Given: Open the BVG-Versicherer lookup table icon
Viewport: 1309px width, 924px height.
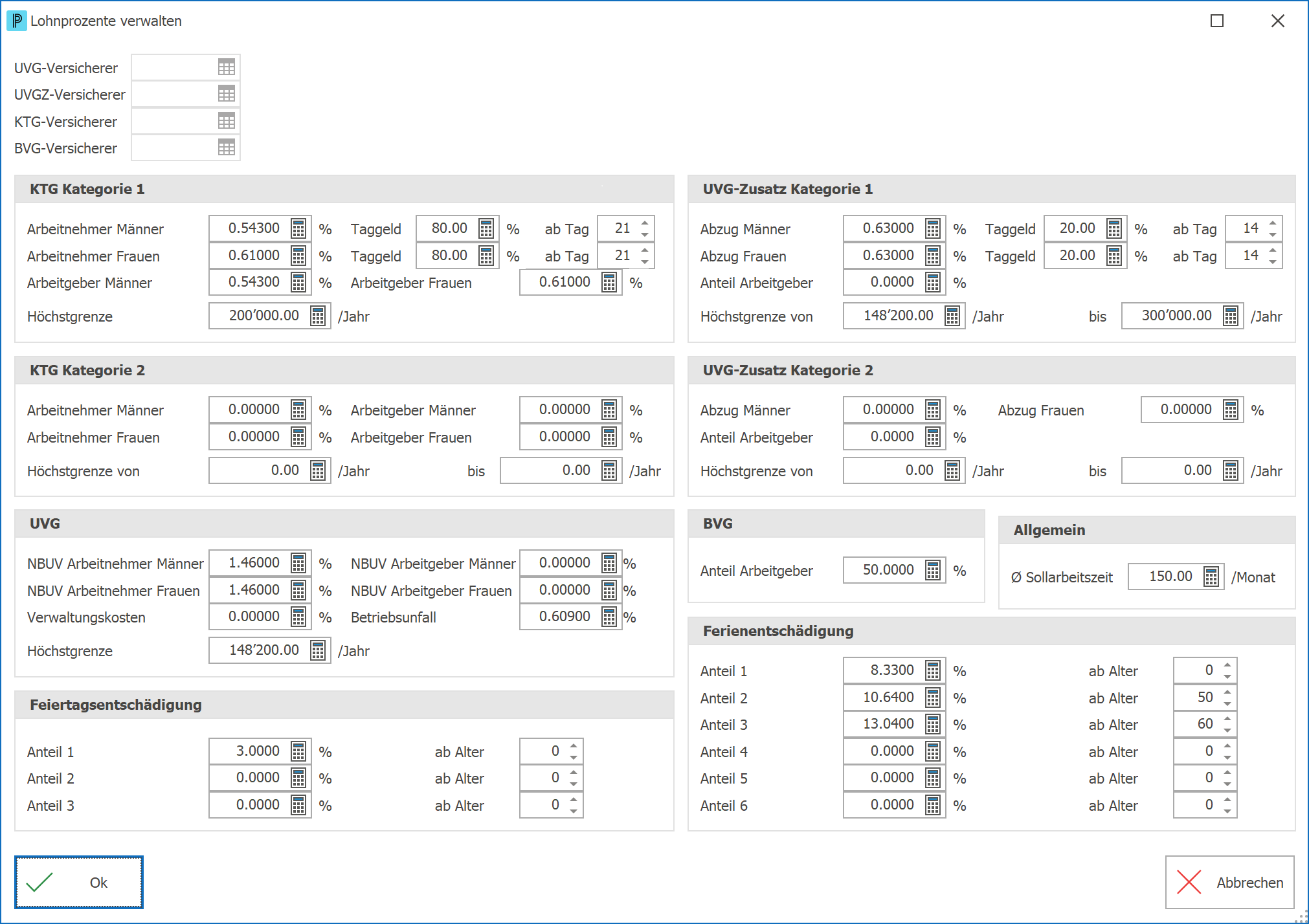Looking at the screenshot, I should point(227,148).
